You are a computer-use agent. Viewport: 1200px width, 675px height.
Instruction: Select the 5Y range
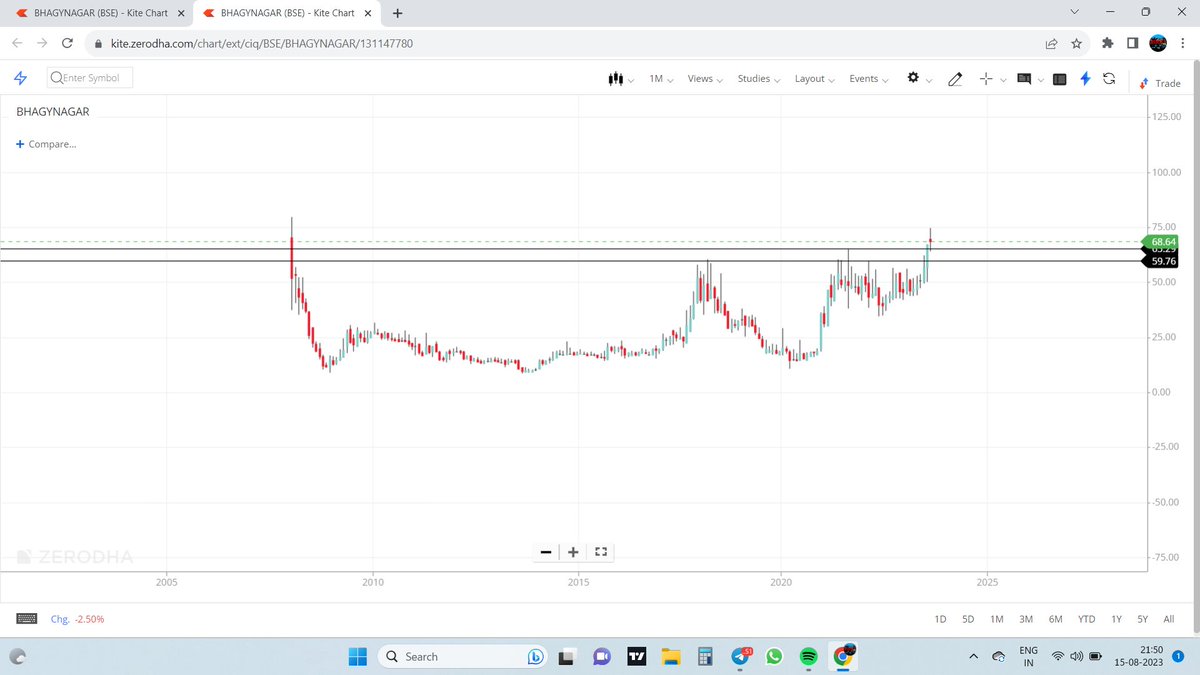point(1143,619)
